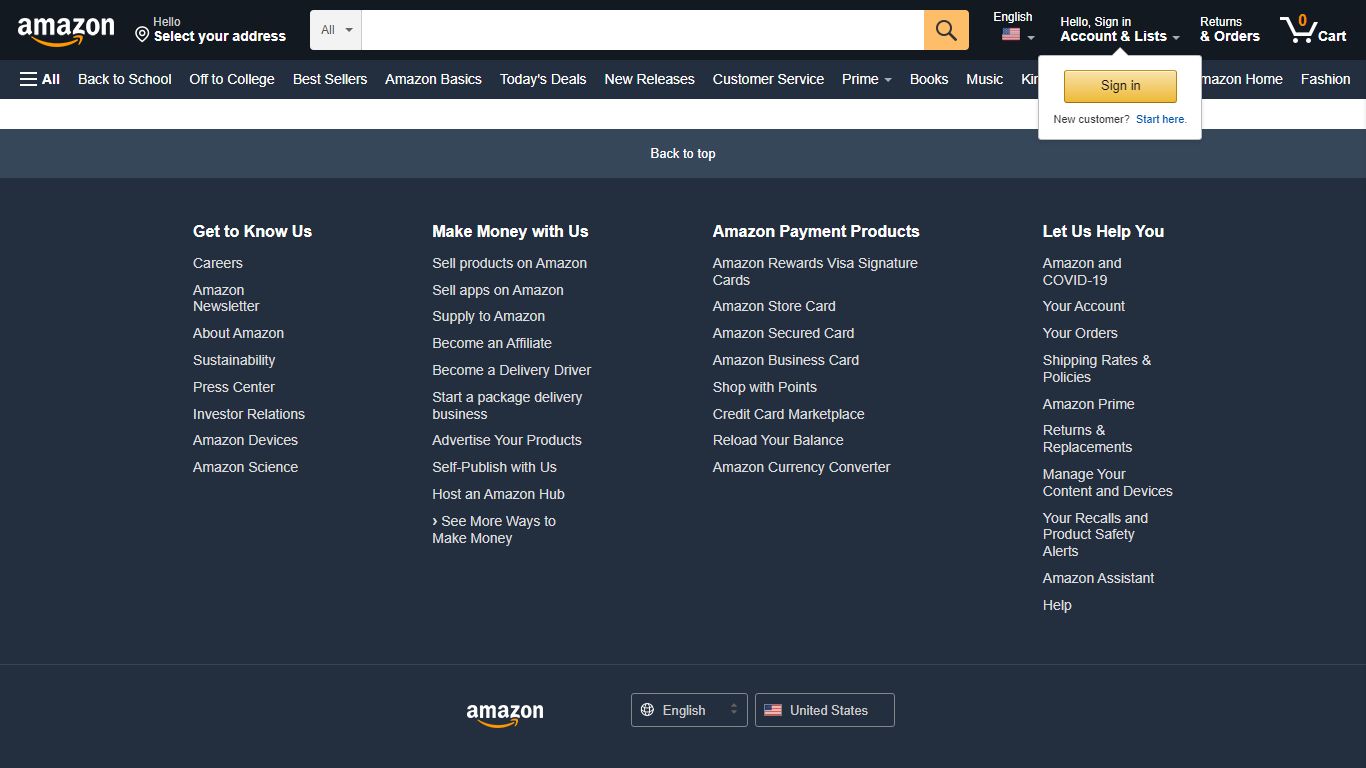Click Amazon Prime footer link
This screenshot has height=768, width=1366.
(x=1088, y=404)
